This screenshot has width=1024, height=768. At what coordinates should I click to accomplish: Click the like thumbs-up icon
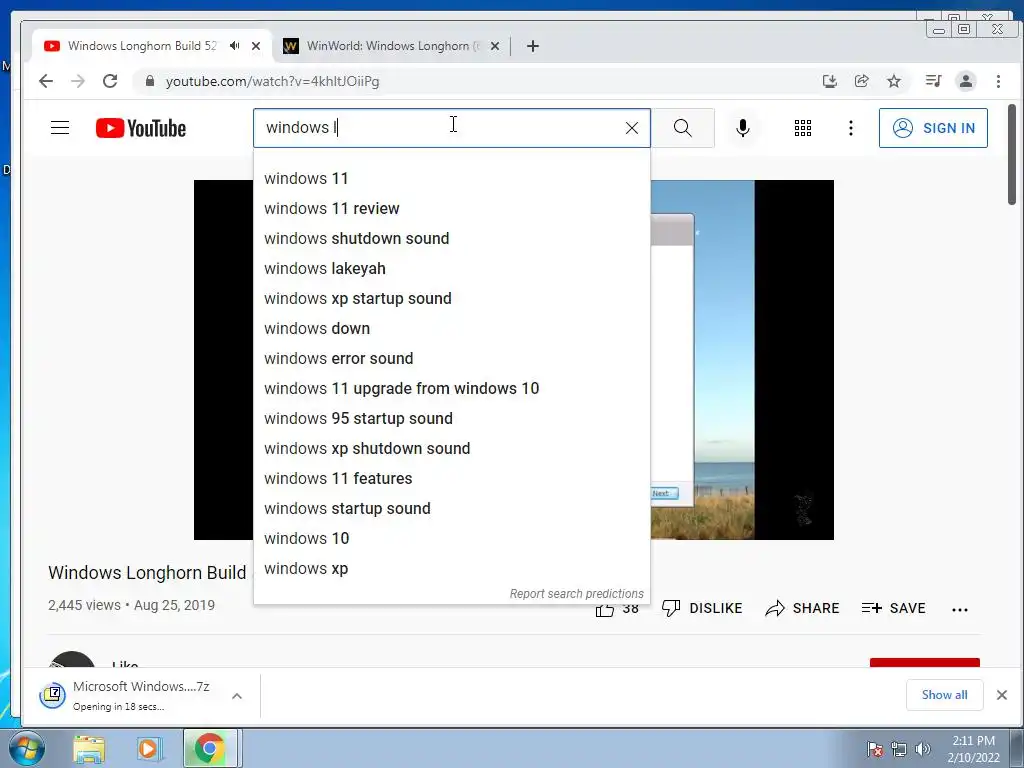[x=605, y=609]
